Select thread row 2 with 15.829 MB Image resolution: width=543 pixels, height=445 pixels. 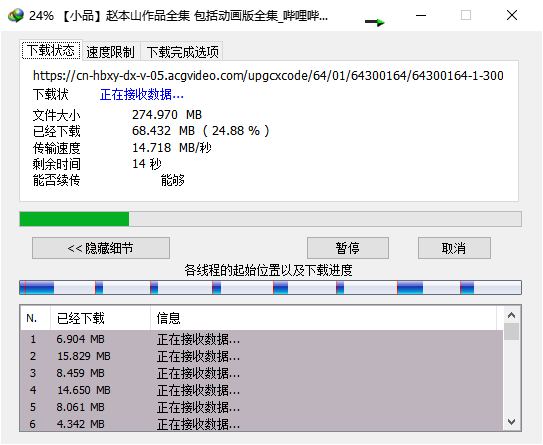(261, 356)
